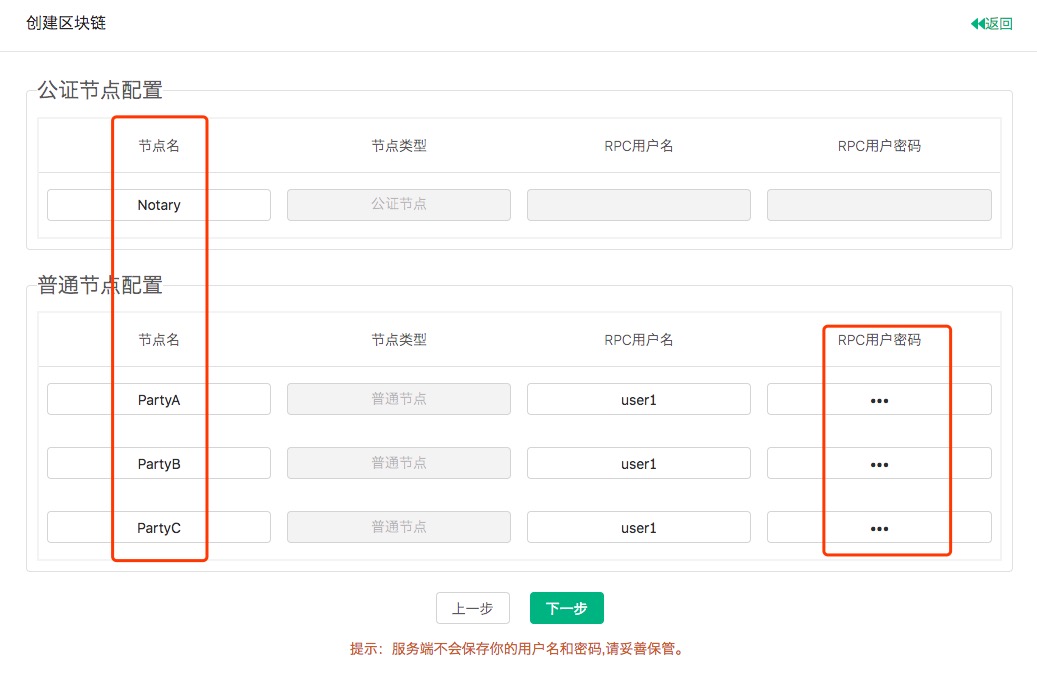Viewport: 1037px width, 690px height.
Task: Click 节点名 header in notary table
Action: pyautogui.click(x=159, y=146)
